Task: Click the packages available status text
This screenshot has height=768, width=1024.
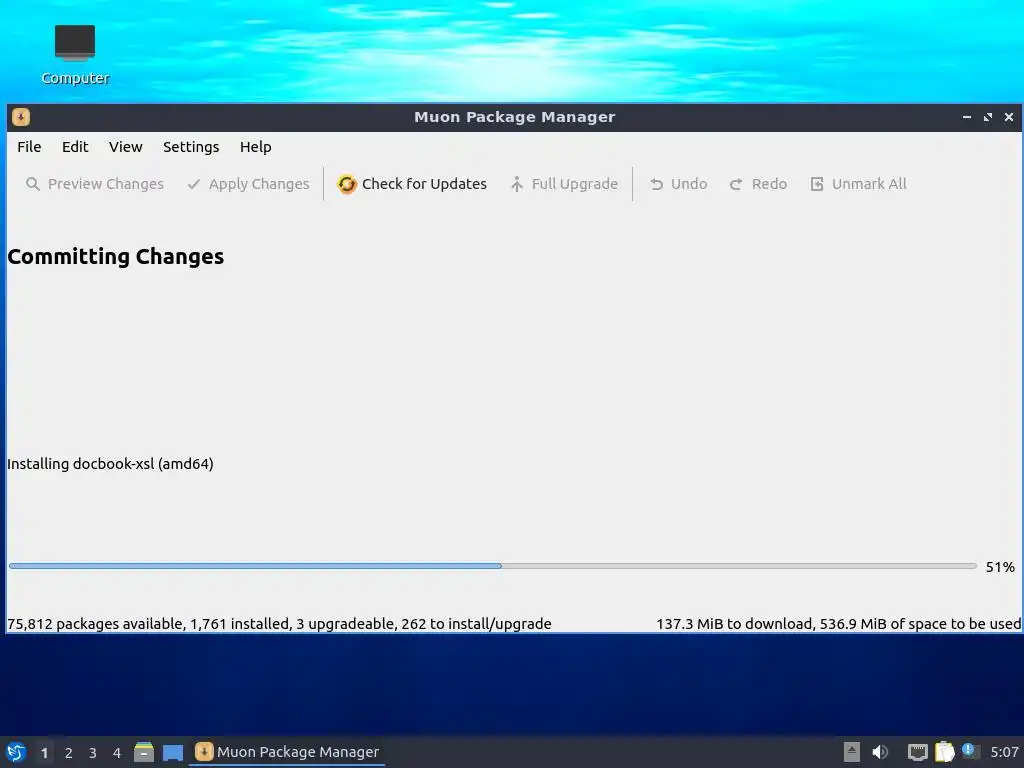Action: click(x=279, y=624)
